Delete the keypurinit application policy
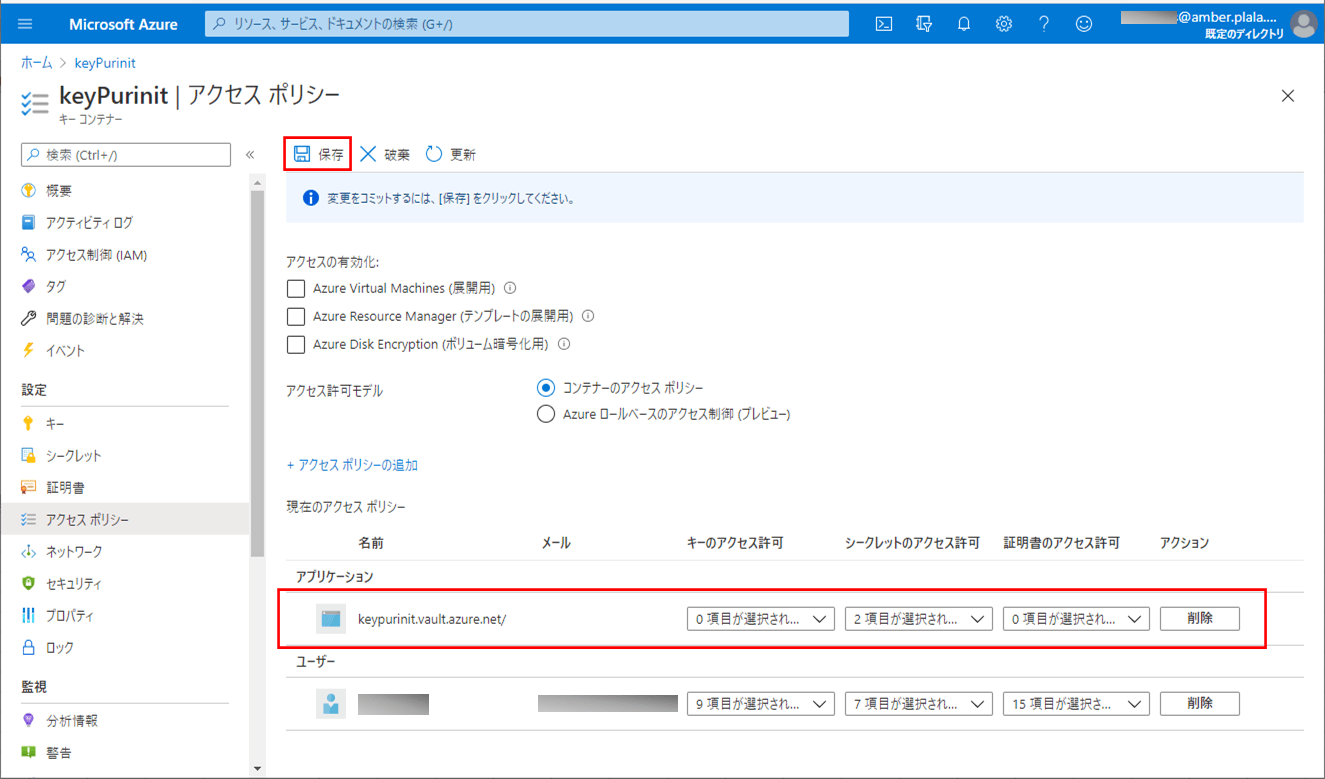The height and width of the screenshot is (779, 1325). 1200,618
